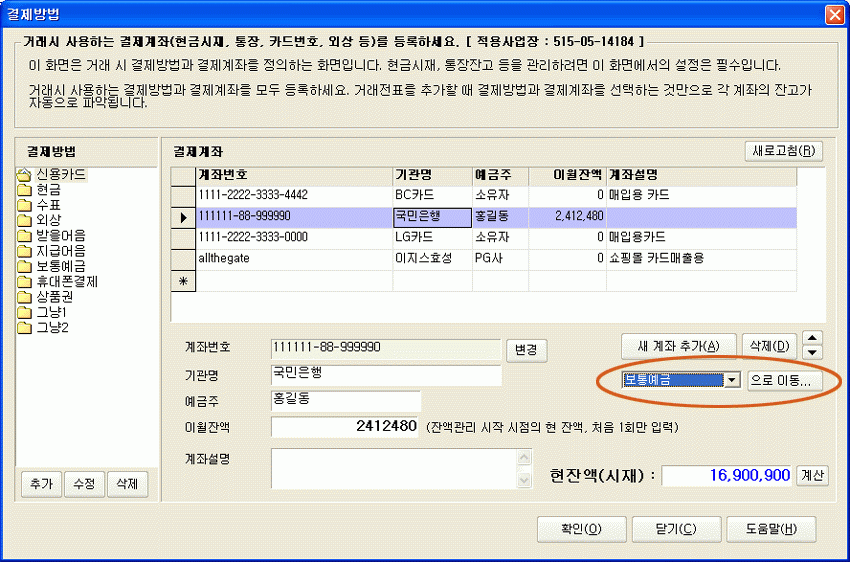The width and height of the screenshot is (850, 562).
Task: Click 계좌설명 scrollbar up arrow
Action: (524, 458)
